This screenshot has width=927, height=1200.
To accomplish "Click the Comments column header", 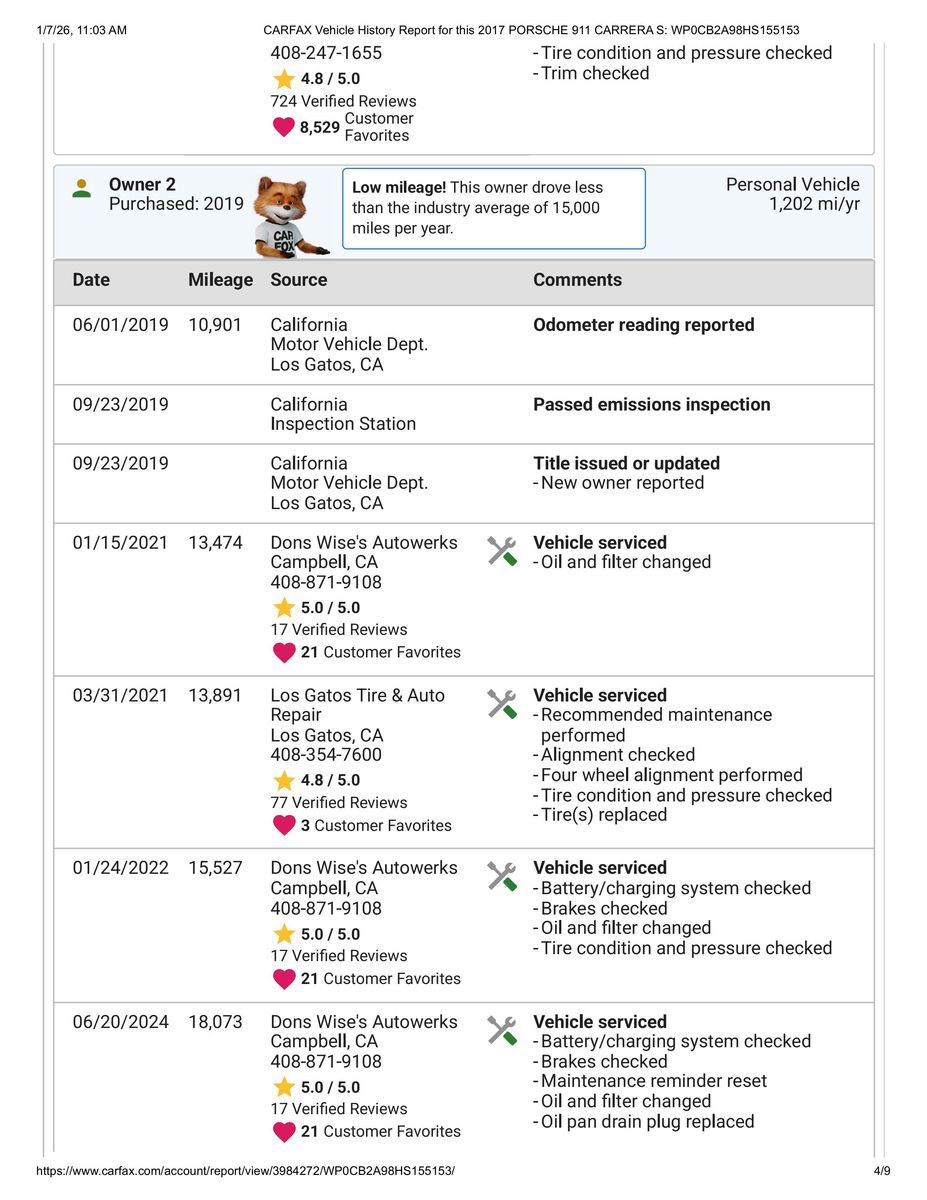I will 577,280.
